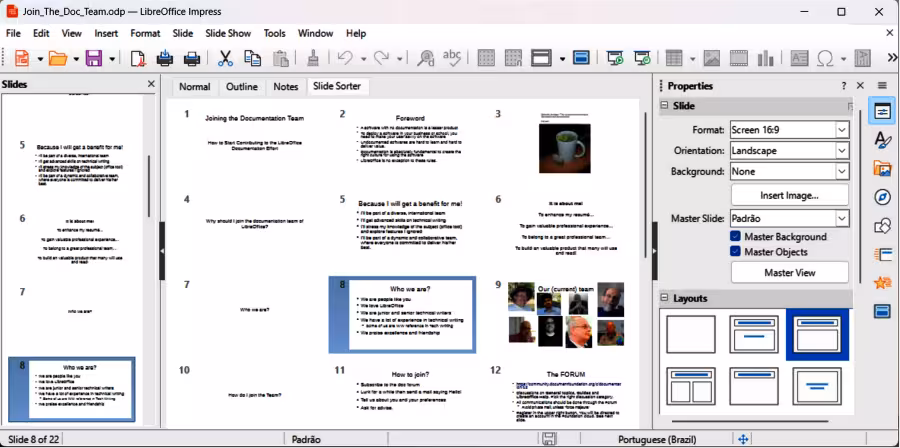Toggle the Display Grid icon
The image size is (900, 448).
click(486, 58)
